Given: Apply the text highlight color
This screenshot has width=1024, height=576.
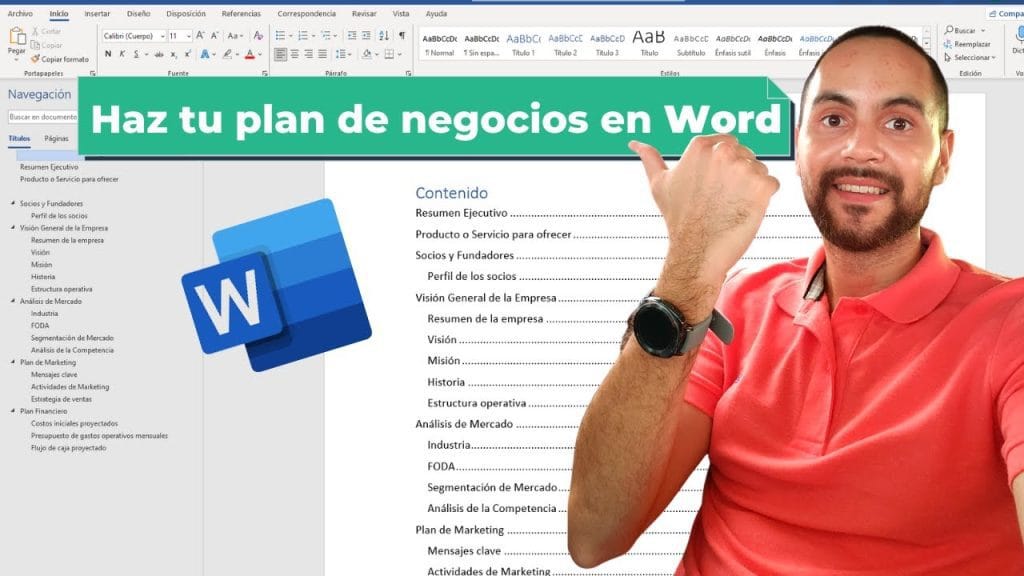Looking at the screenshot, I should click(227, 54).
